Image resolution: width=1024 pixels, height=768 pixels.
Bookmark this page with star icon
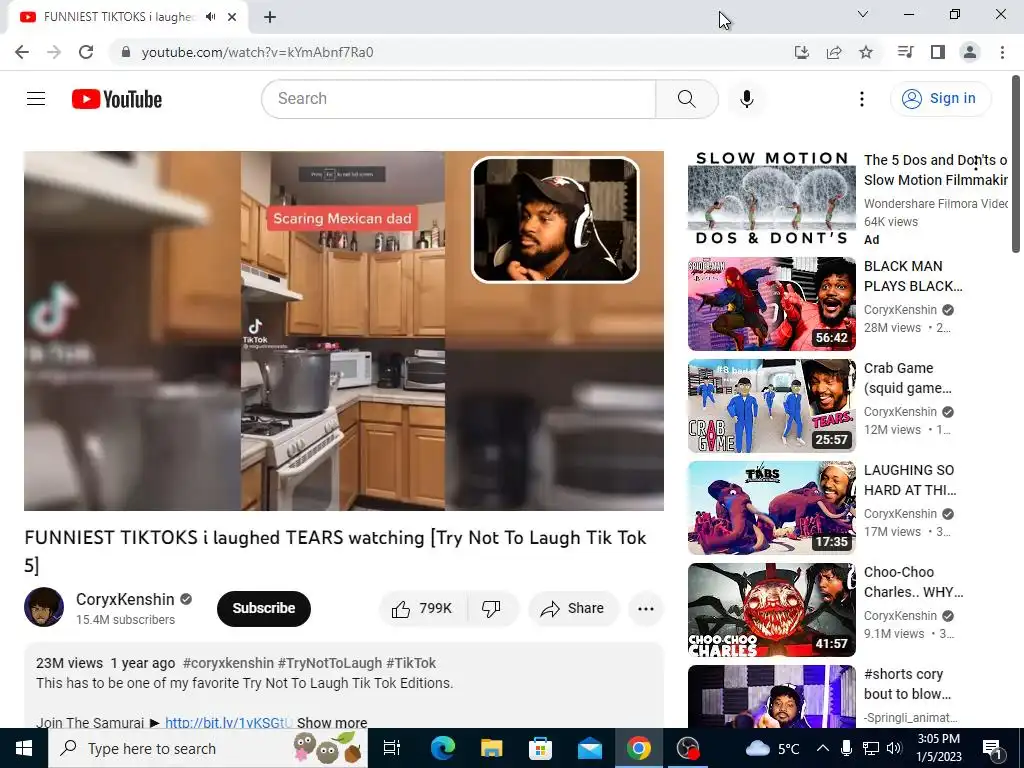pyautogui.click(x=866, y=52)
